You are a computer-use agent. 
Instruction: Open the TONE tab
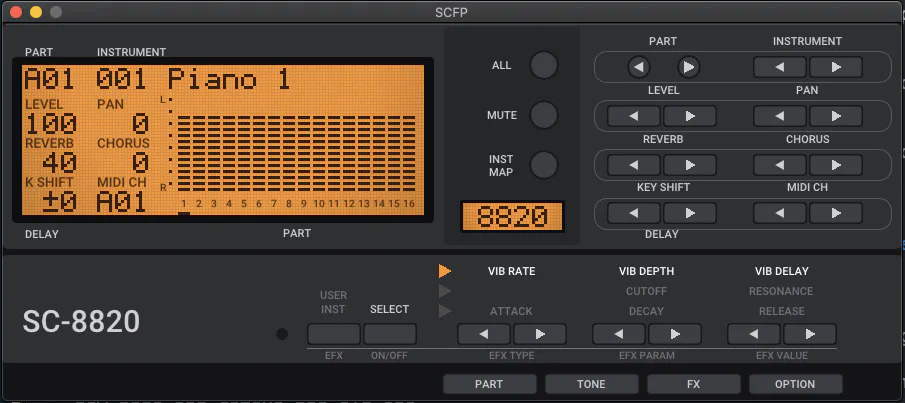click(x=592, y=384)
